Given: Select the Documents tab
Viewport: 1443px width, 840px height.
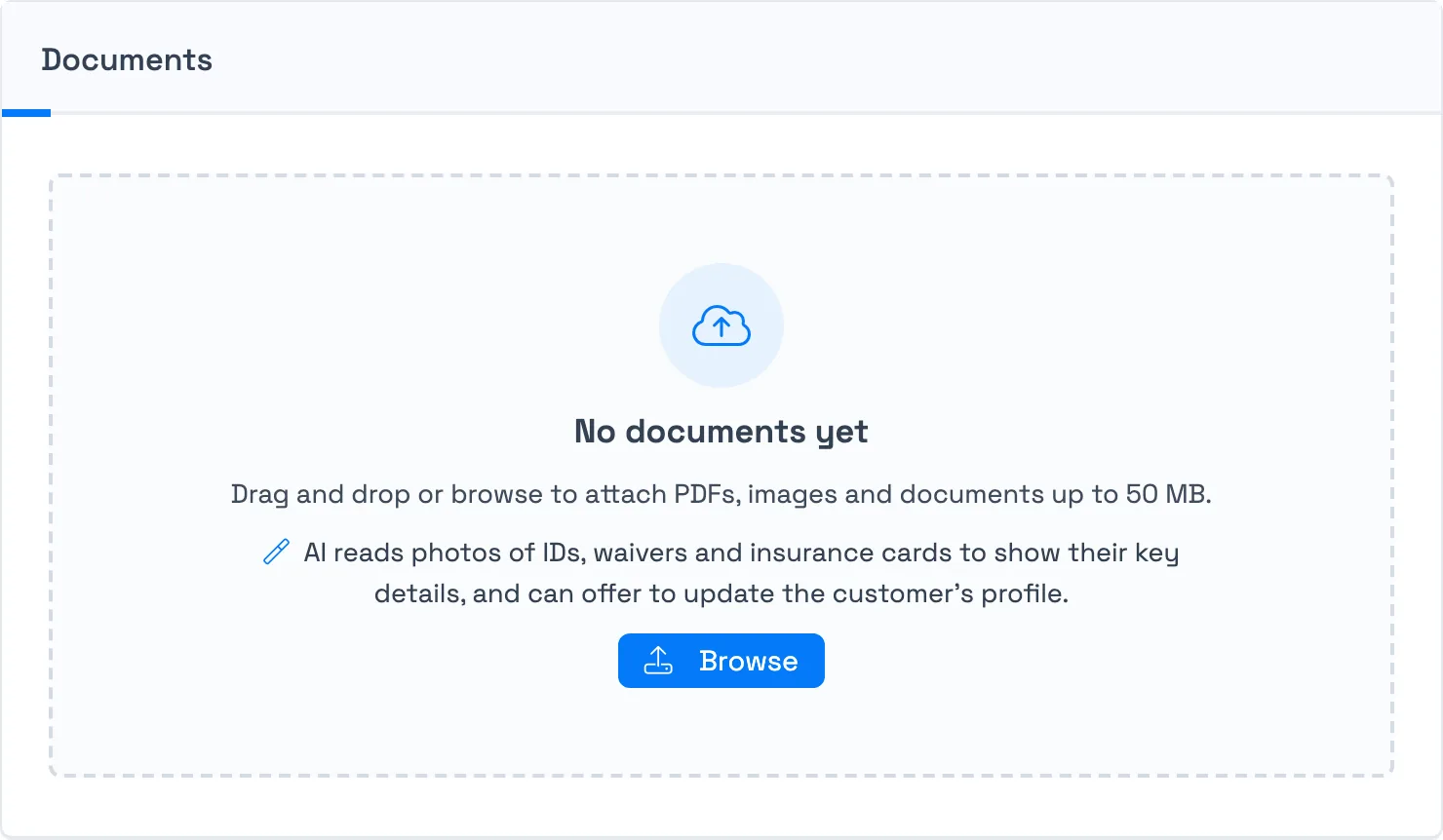Looking at the screenshot, I should [127, 60].
